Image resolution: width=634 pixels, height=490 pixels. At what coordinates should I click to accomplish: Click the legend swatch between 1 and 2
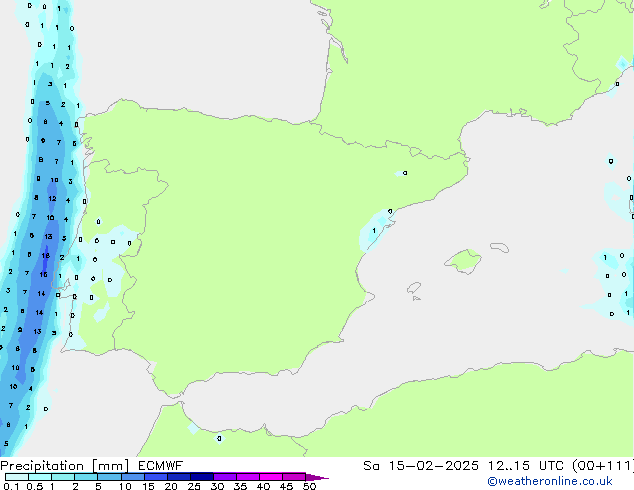[63, 477]
